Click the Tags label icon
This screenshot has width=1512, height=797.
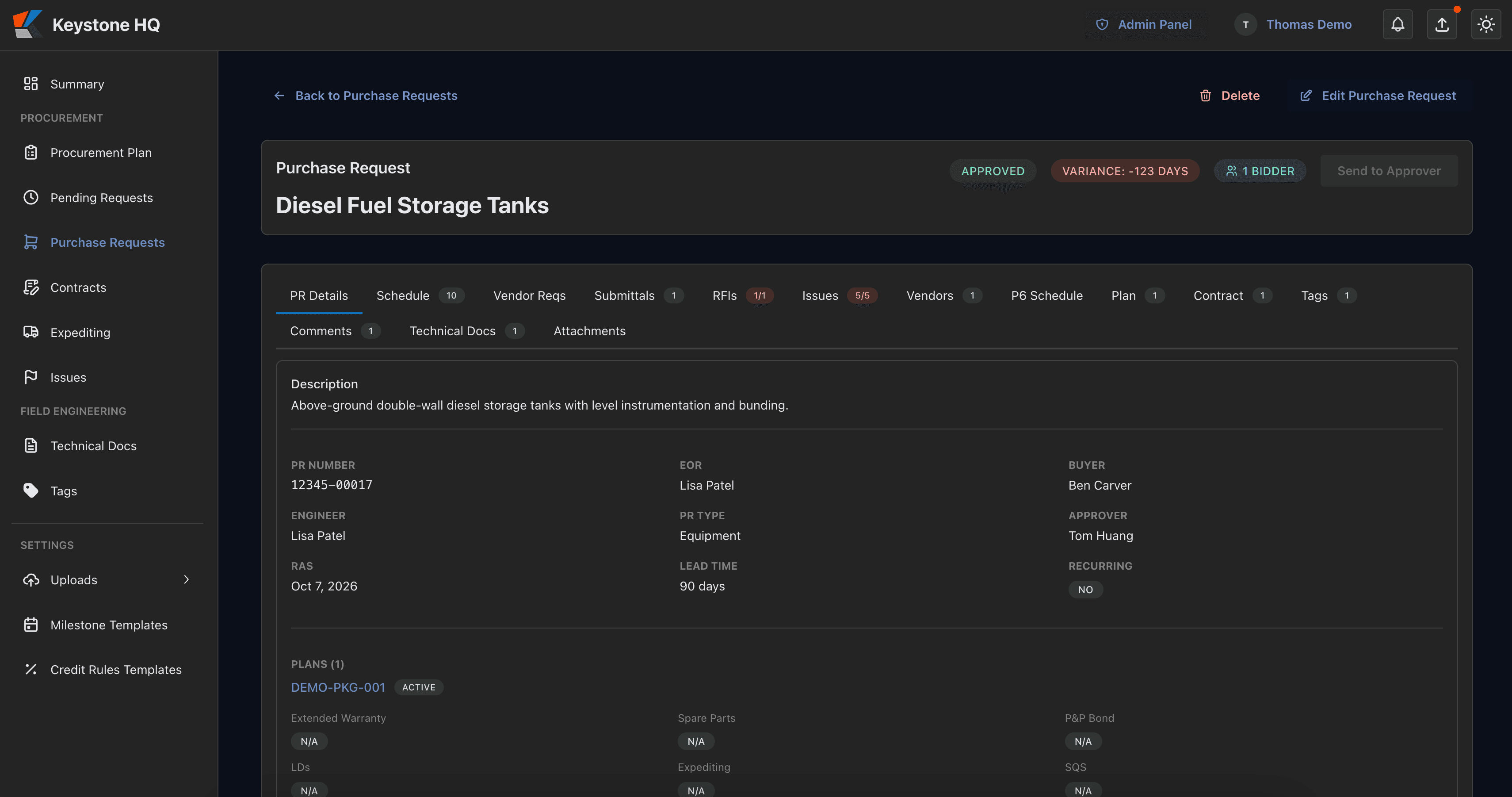pyautogui.click(x=31, y=490)
